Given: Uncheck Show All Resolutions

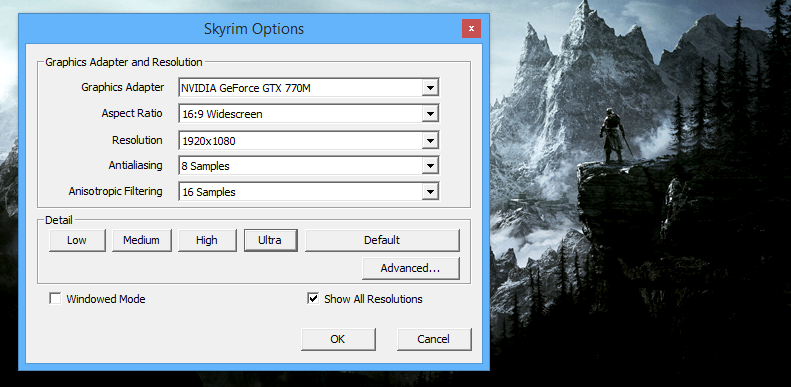Looking at the screenshot, I should [x=313, y=299].
